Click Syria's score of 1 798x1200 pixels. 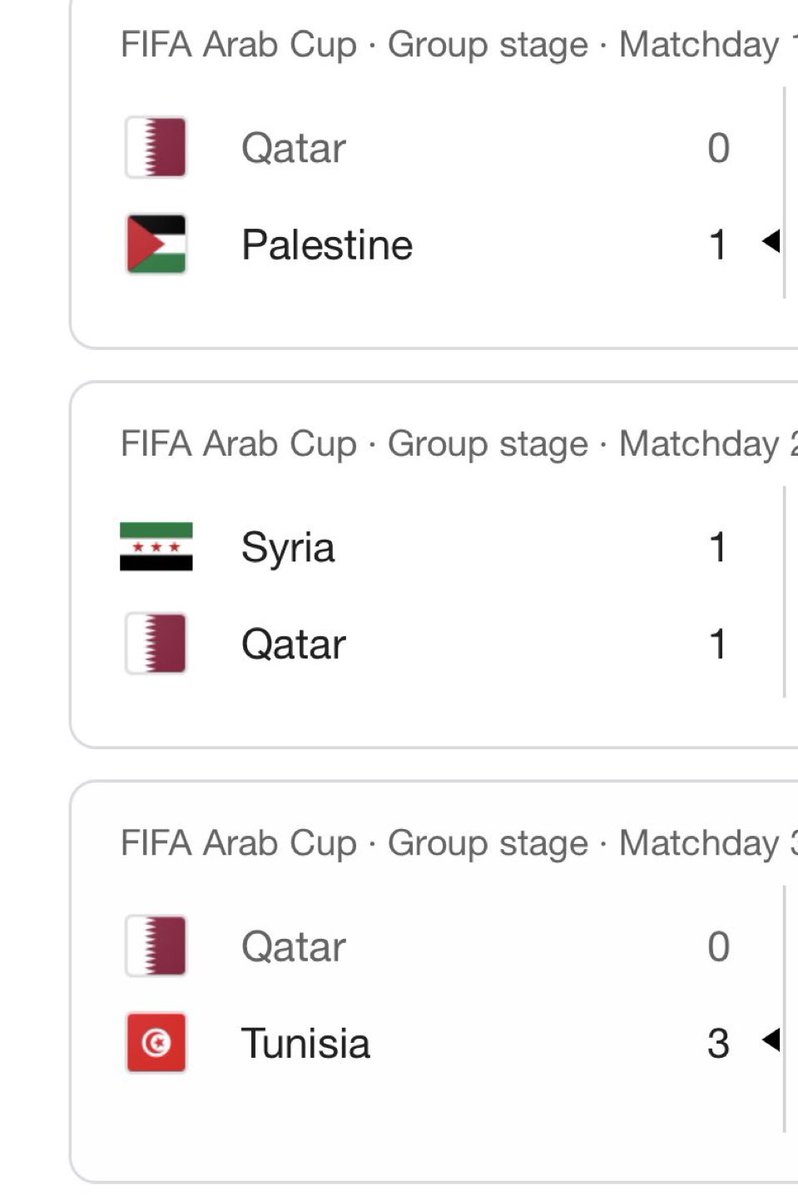coord(718,547)
